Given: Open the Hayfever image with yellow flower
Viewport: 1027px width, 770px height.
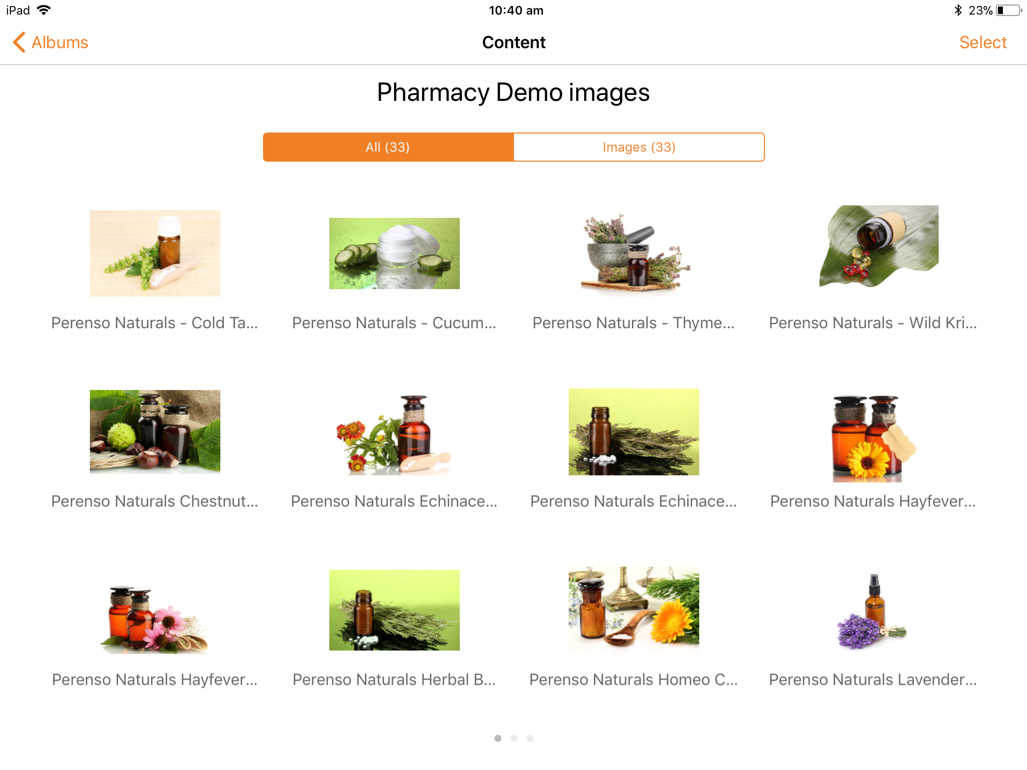Looking at the screenshot, I should (x=873, y=438).
